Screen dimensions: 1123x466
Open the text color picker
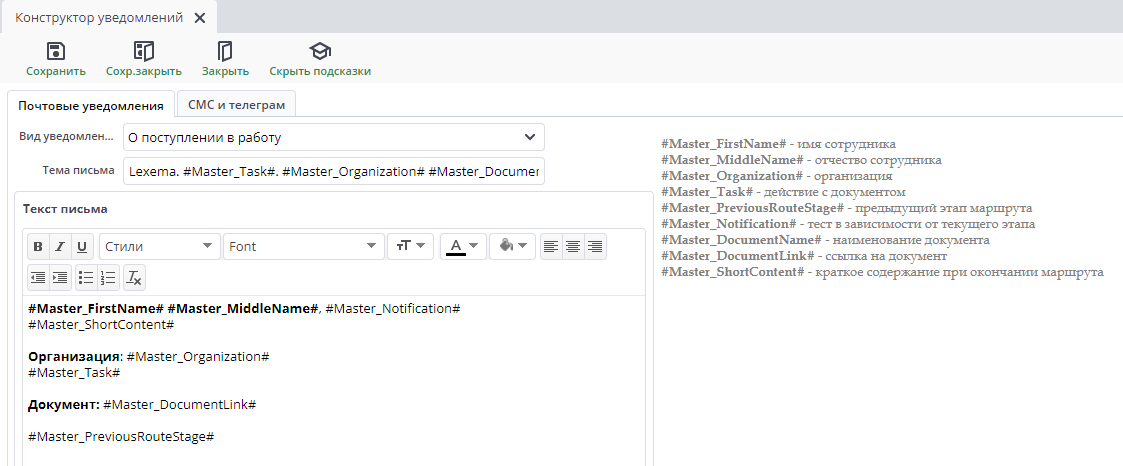(463, 246)
